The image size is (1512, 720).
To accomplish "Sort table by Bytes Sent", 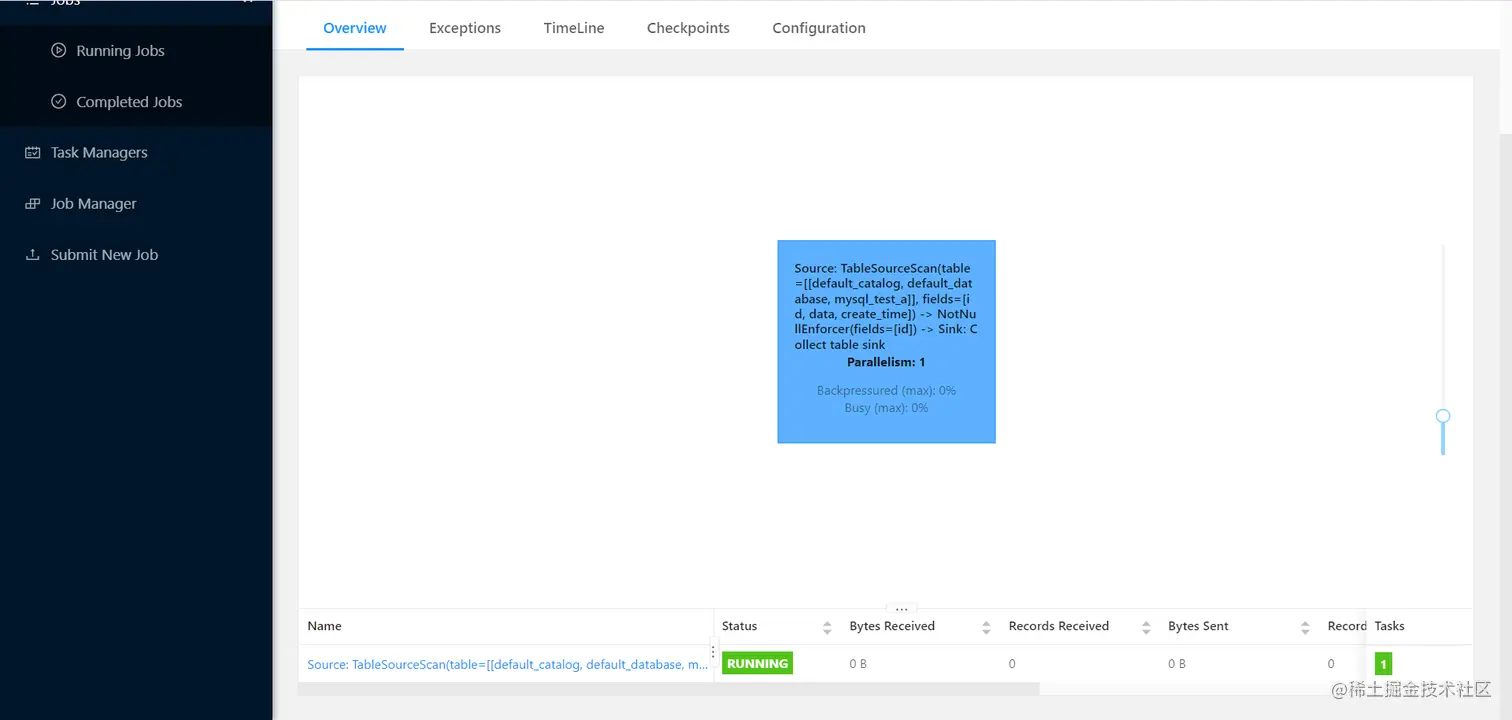I will (x=1305, y=627).
